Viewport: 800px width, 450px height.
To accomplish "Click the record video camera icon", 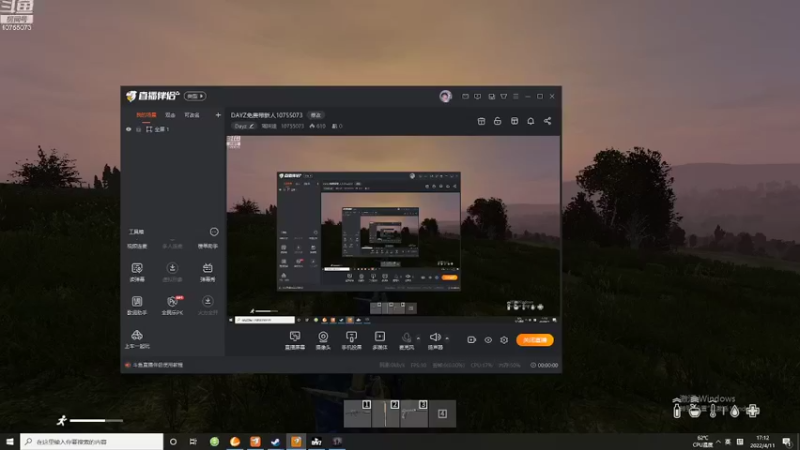I will [x=471, y=340].
